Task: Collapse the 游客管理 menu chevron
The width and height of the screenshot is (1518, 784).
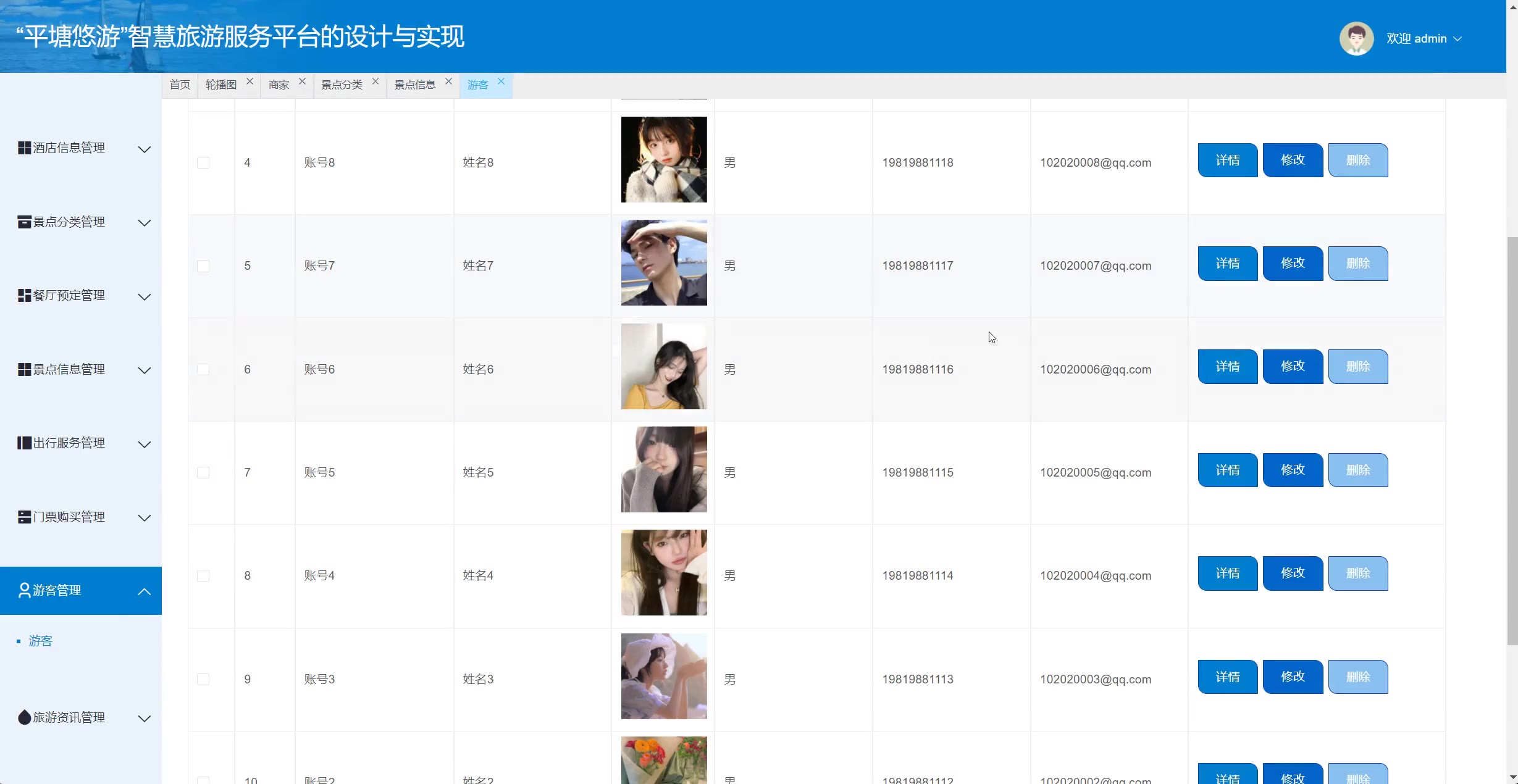Action: click(145, 591)
